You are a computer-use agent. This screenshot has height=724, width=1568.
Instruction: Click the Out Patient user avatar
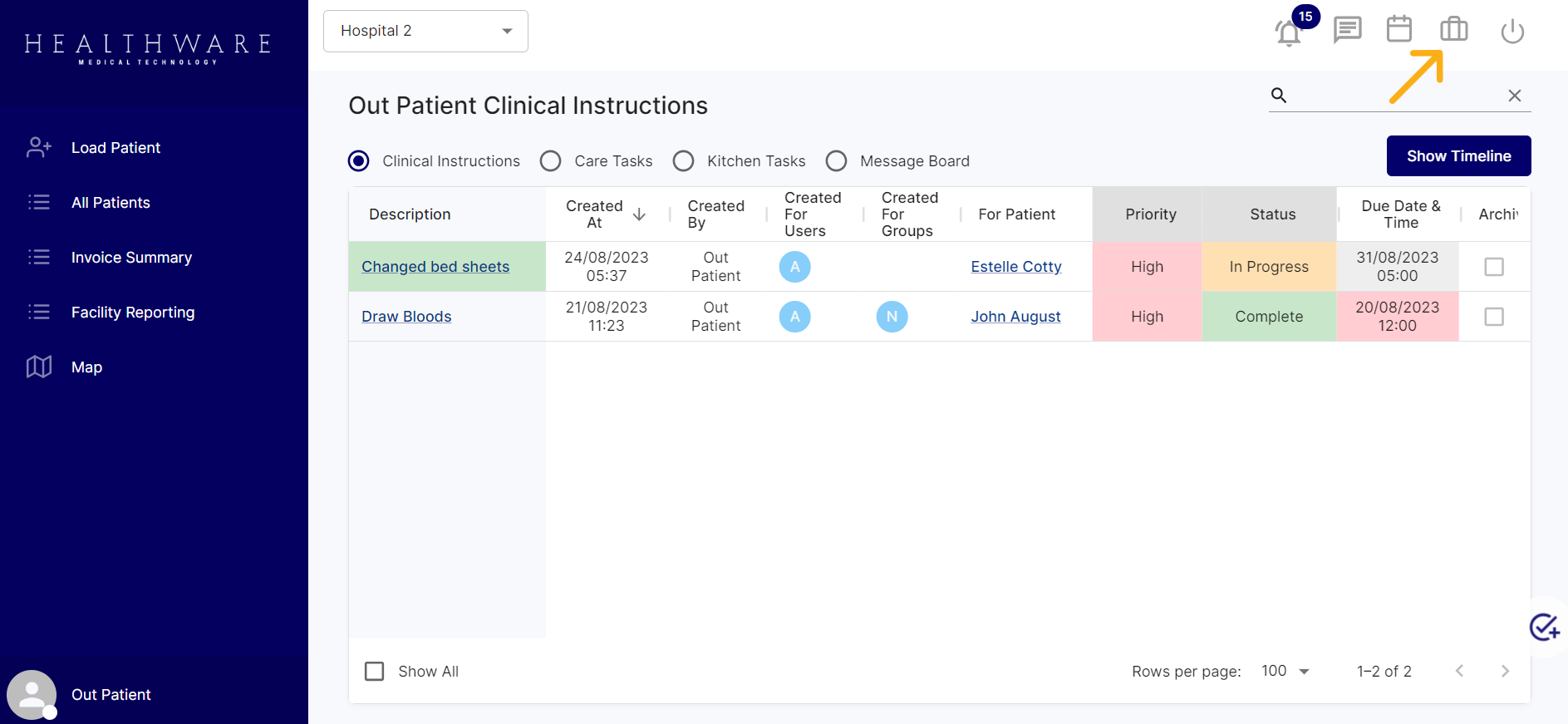pos(32,695)
